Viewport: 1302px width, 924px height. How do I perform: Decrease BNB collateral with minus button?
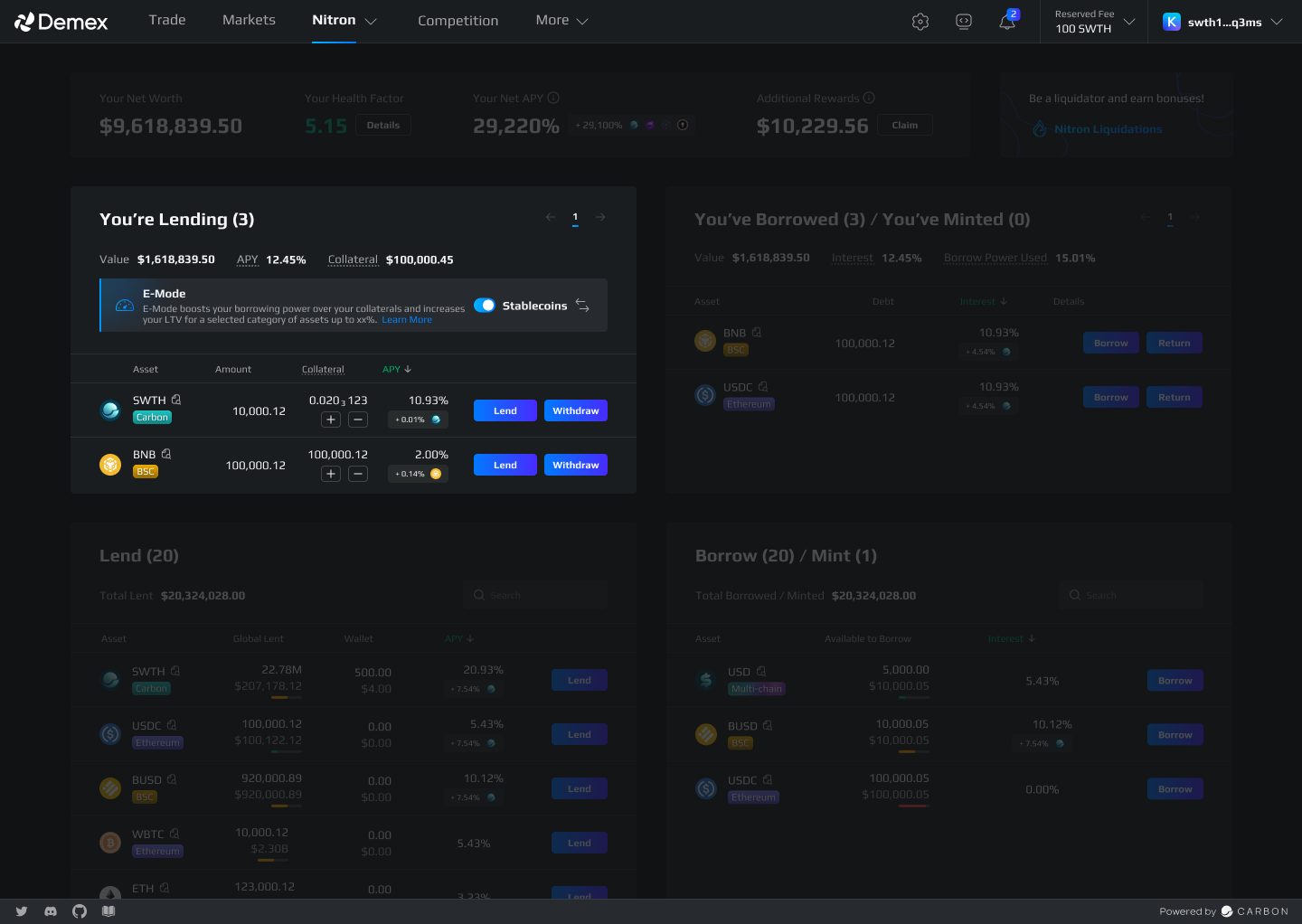[x=358, y=474]
